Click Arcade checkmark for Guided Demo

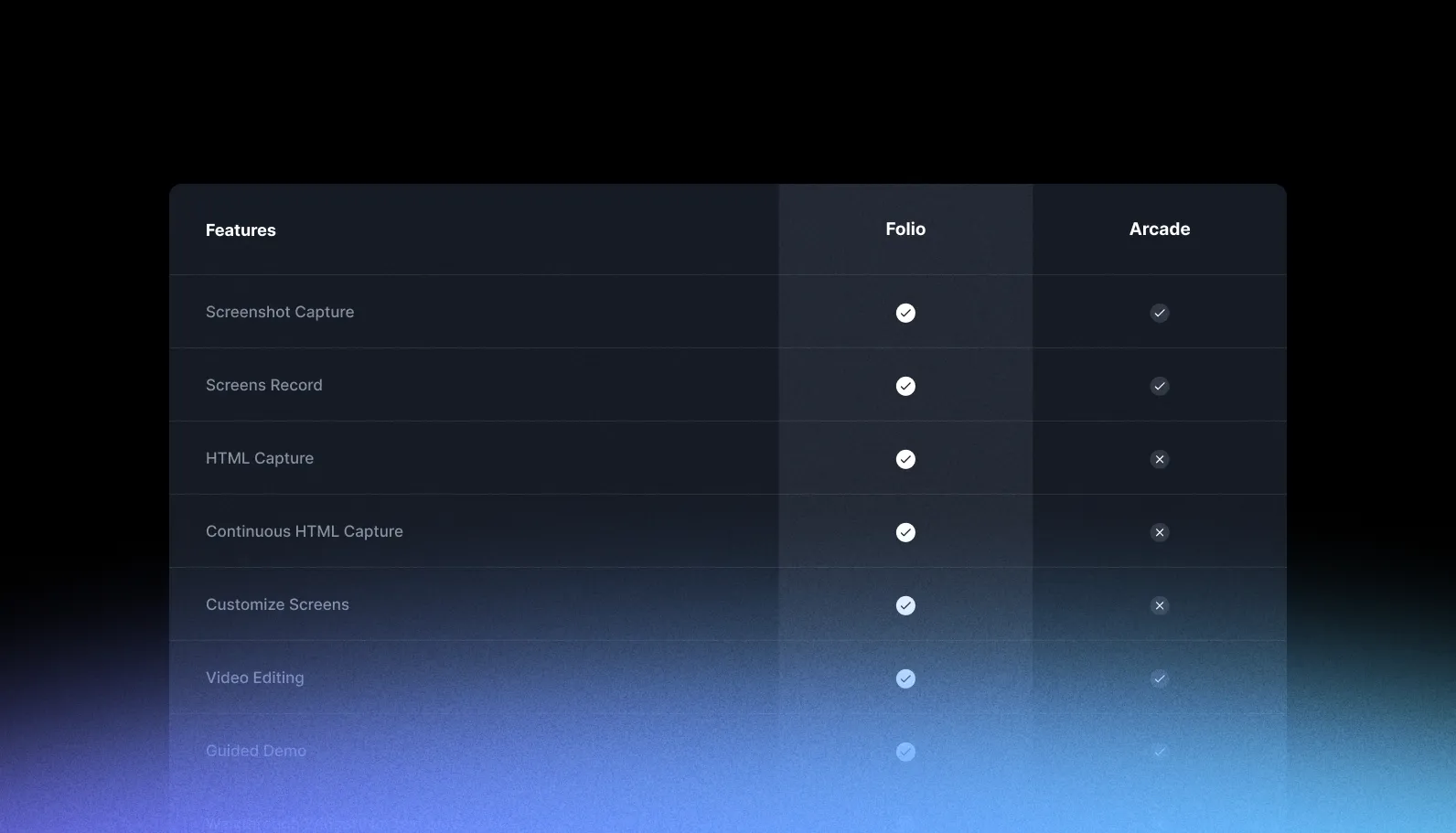1160,752
